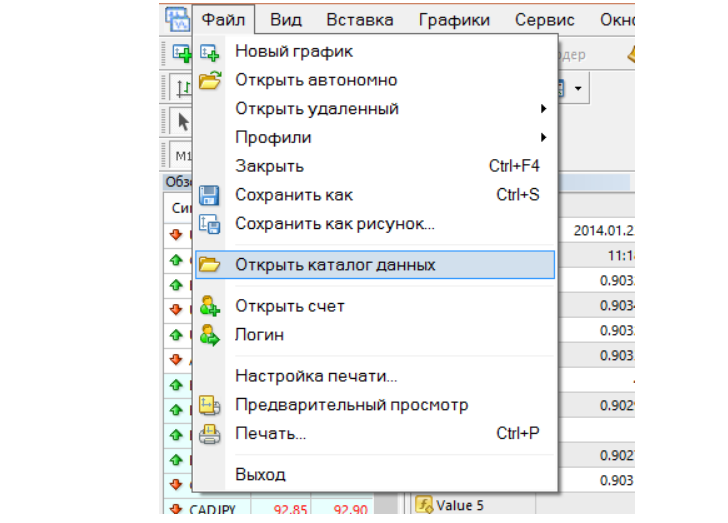728x523 pixels.
Task: Open the toolbar dropdown arrow at right
Action: coord(578,88)
